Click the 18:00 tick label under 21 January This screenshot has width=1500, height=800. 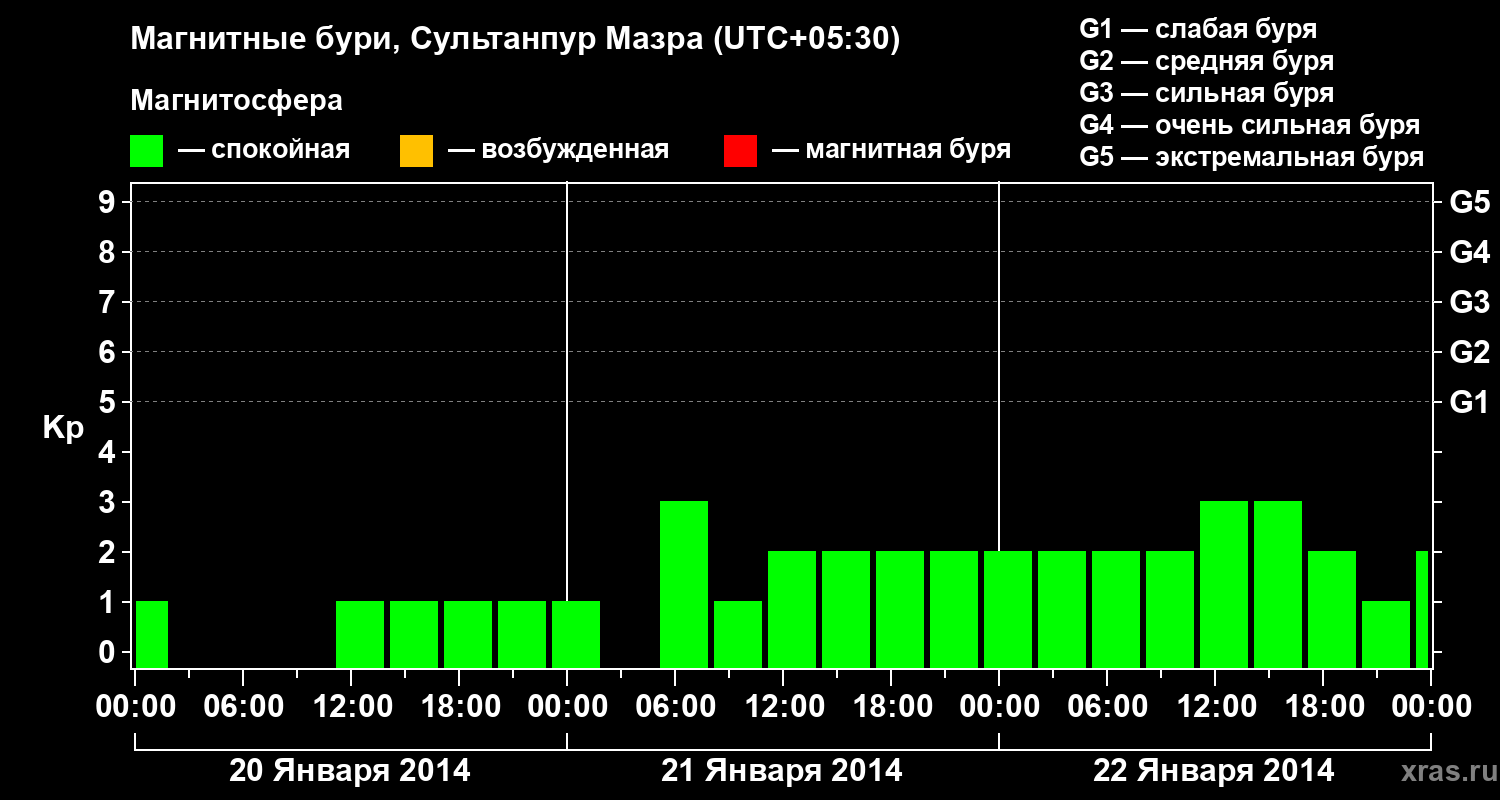[891, 707]
